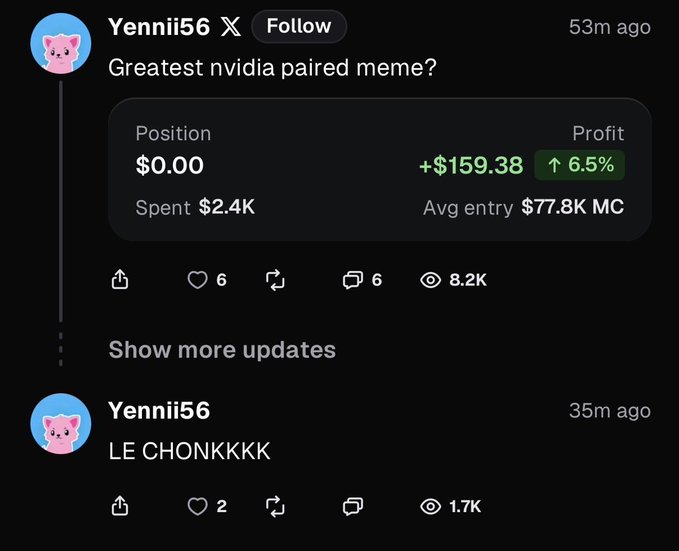Open Yennii56 name on second post

click(x=159, y=410)
